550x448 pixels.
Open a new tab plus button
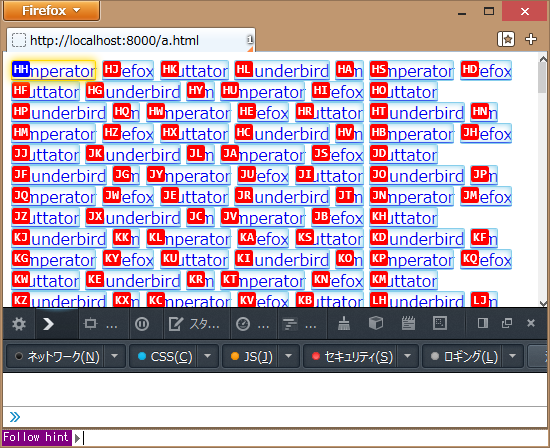point(531,39)
